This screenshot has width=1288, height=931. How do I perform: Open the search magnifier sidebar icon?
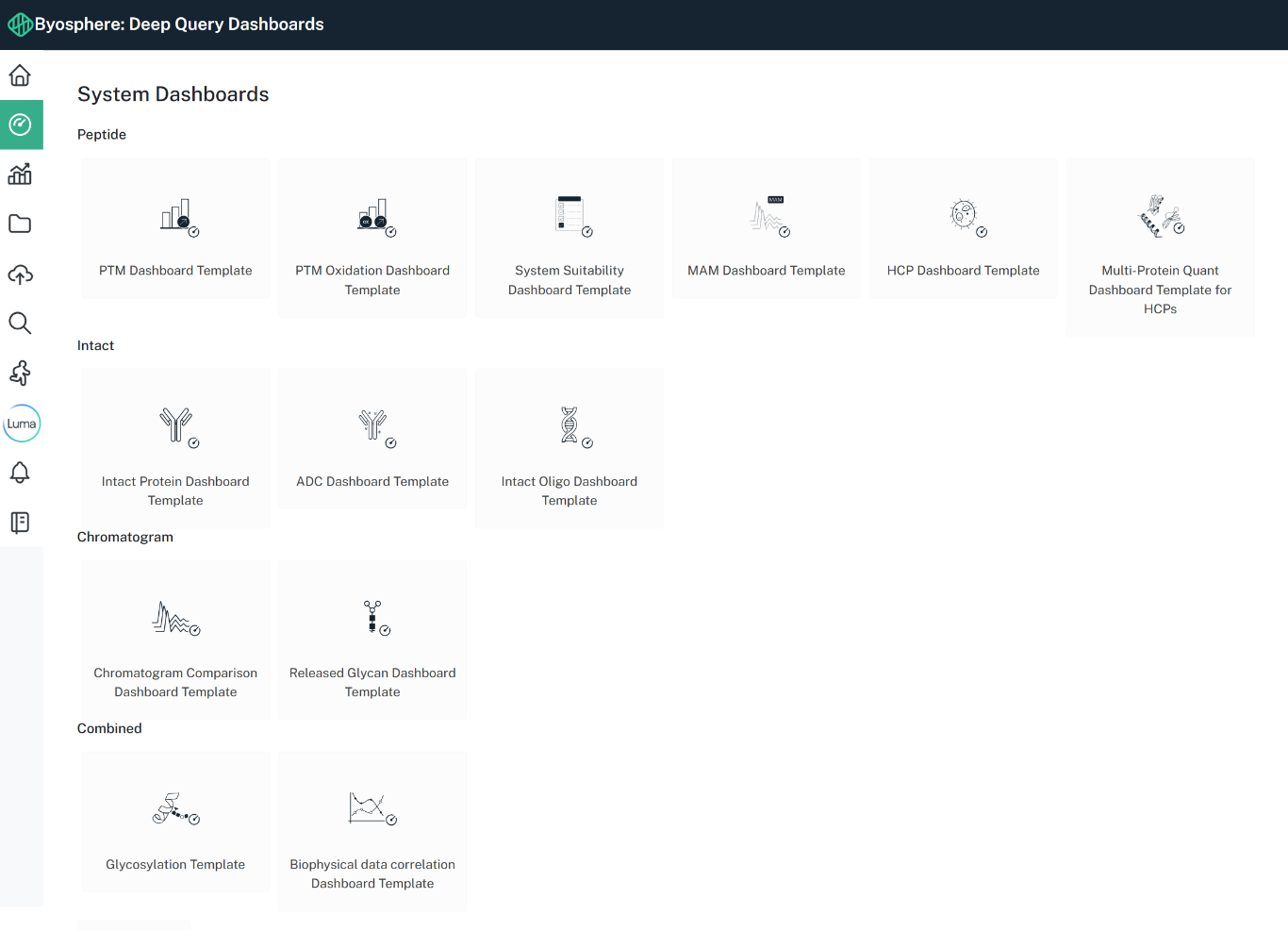click(x=20, y=324)
